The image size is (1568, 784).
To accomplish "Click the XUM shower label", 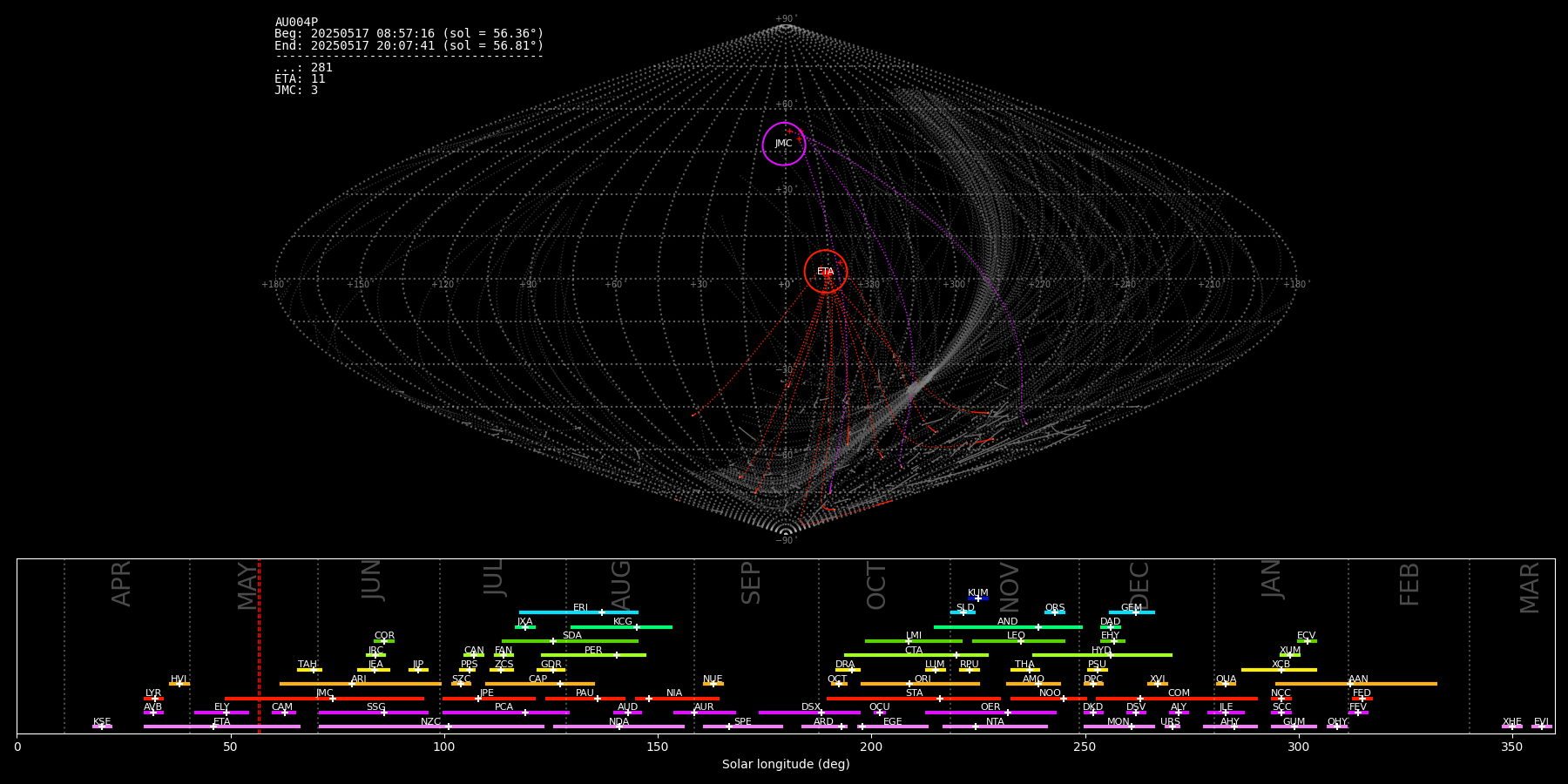I will pyautogui.click(x=1290, y=651).
